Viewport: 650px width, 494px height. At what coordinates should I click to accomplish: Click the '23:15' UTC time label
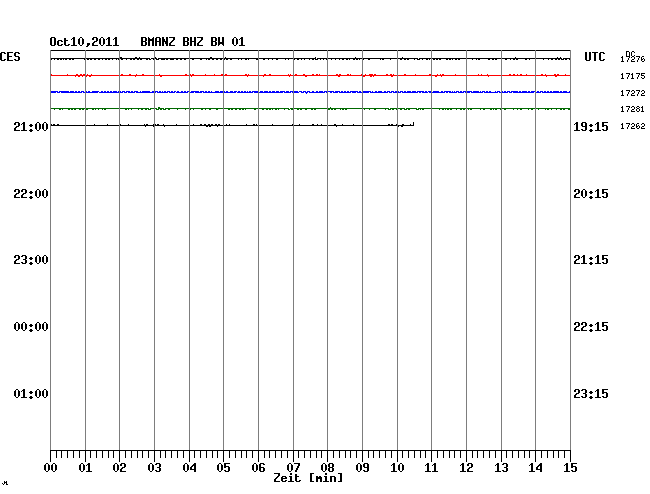pos(591,393)
